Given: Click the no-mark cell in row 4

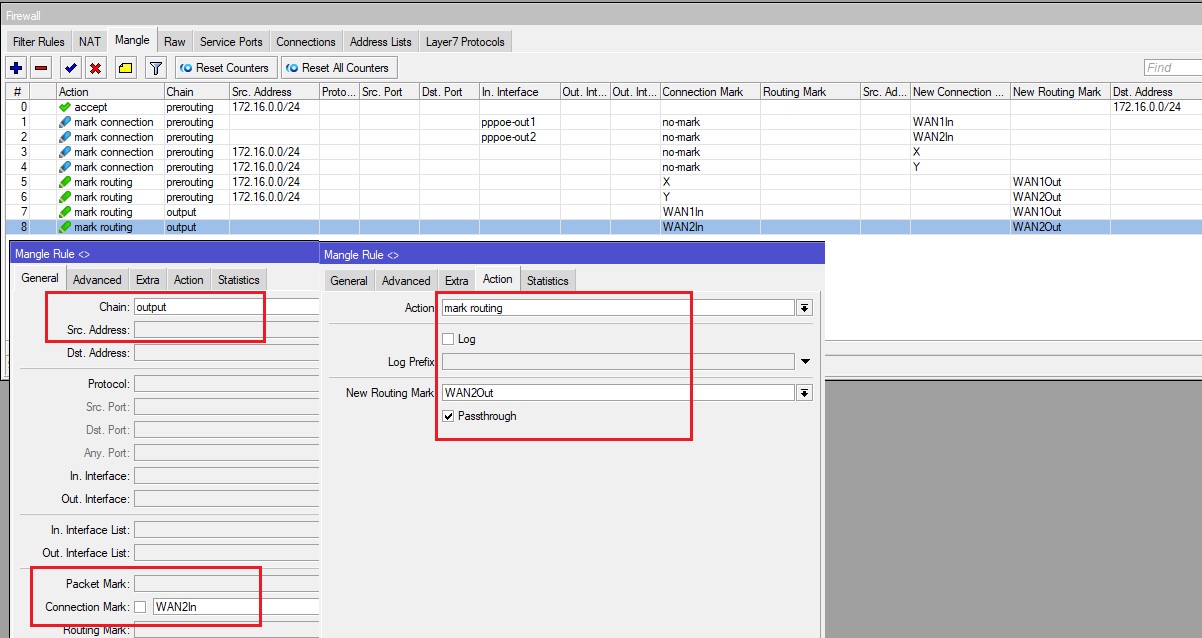Looking at the screenshot, I should [710, 167].
